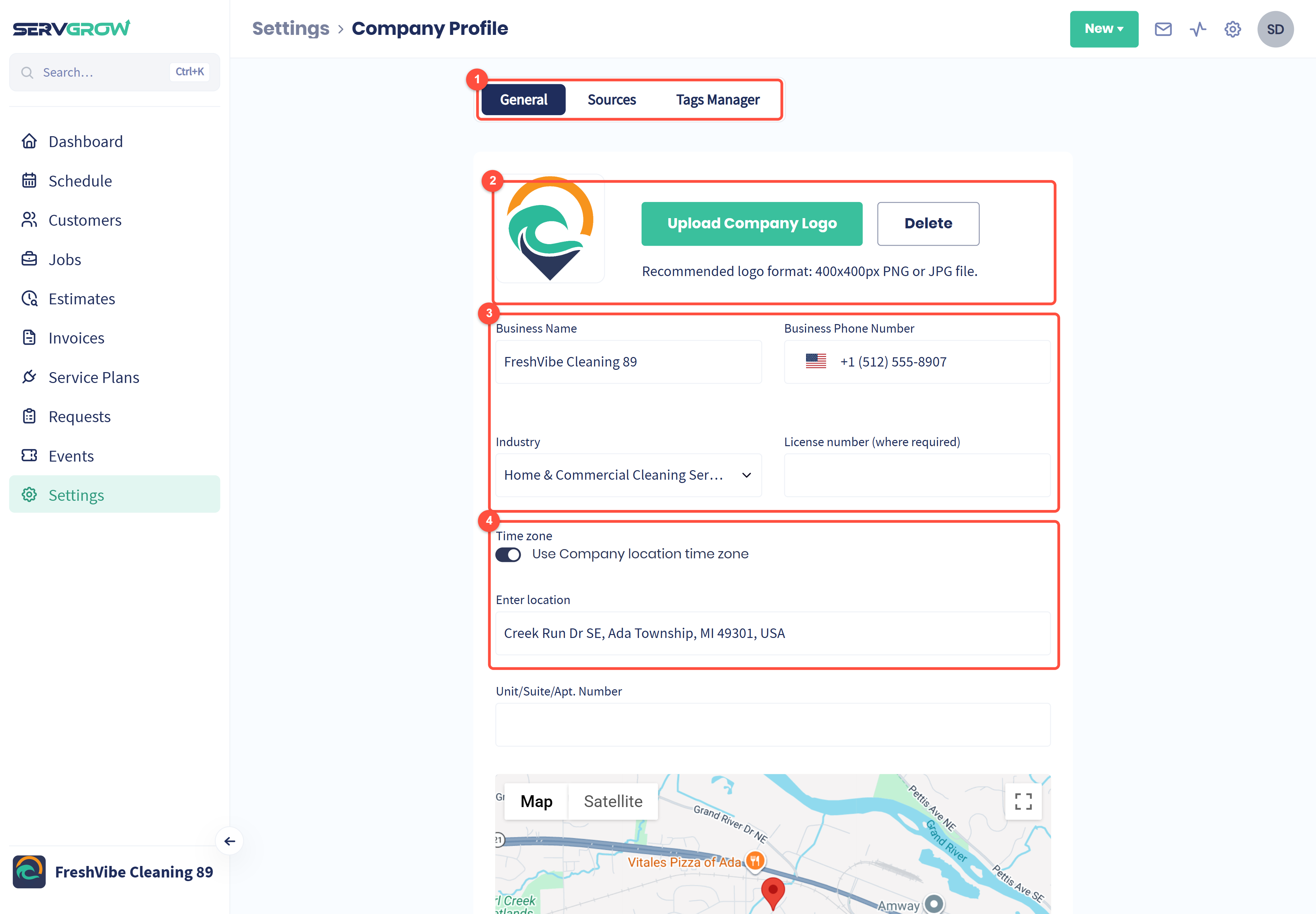Click the Settings breadcrumb link

(x=291, y=28)
